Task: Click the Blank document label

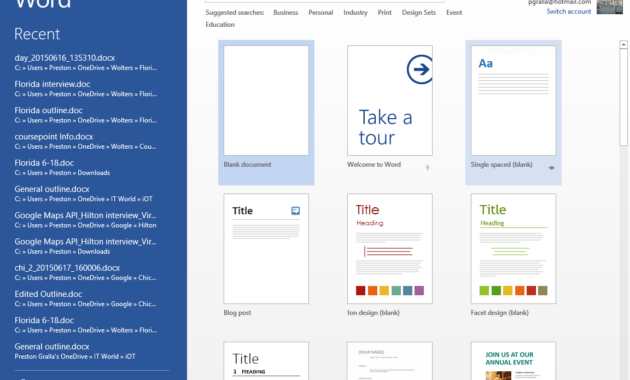Action: [248, 164]
